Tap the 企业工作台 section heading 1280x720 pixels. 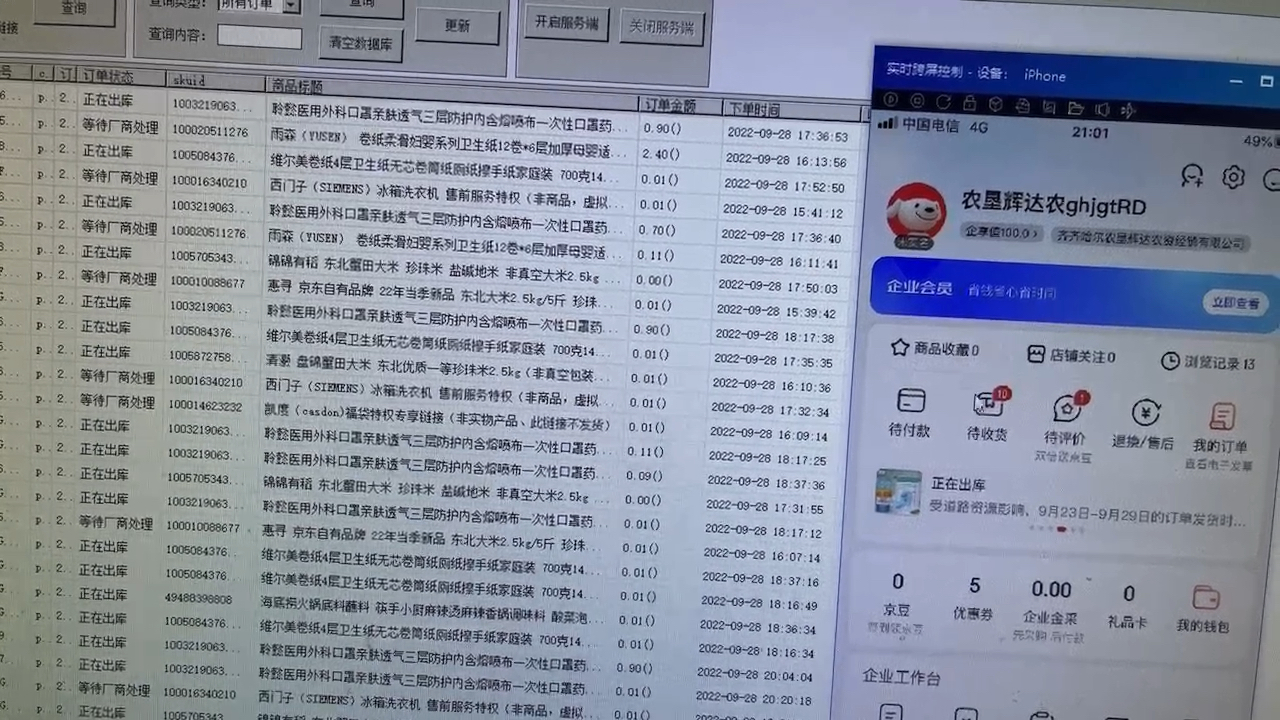tap(902, 677)
